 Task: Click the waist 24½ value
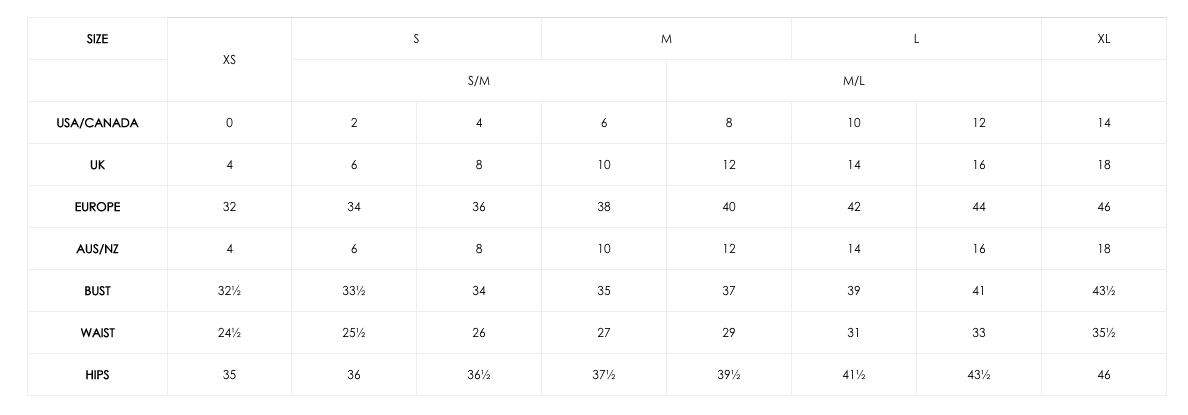tap(229, 332)
